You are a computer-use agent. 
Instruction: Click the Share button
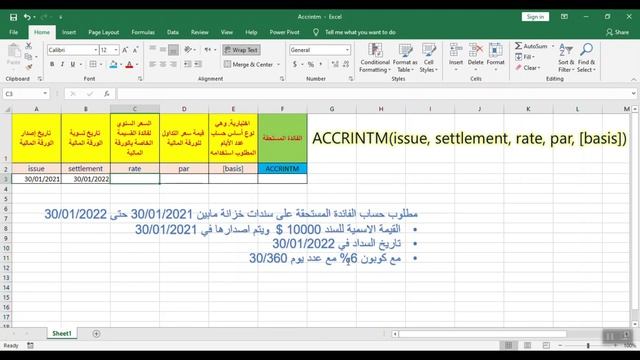point(618,32)
